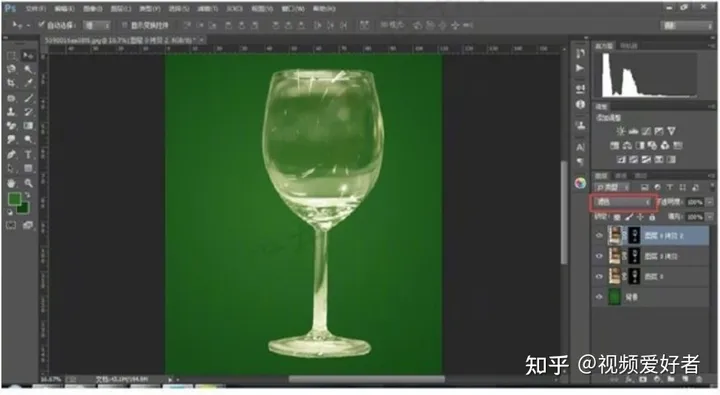The height and width of the screenshot is (395, 720).
Task: Select the Horizontal Type tool
Action: 28,154
